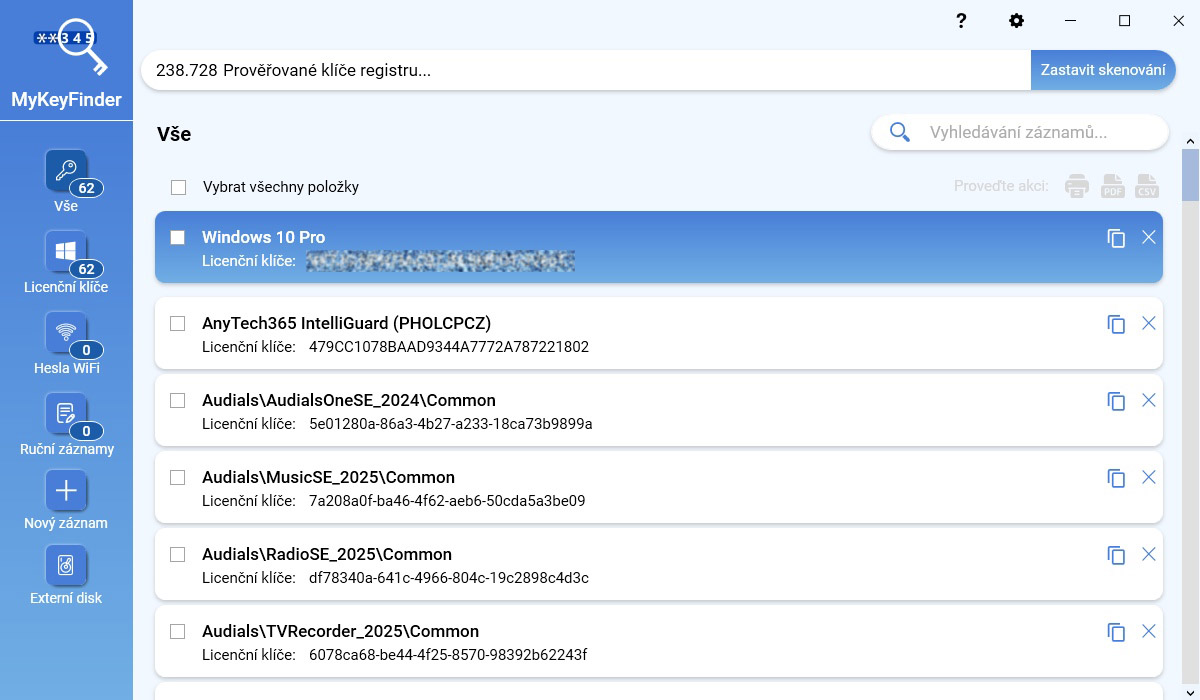Click the Zastavit skenování button
1200x700 pixels.
(x=1103, y=70)
